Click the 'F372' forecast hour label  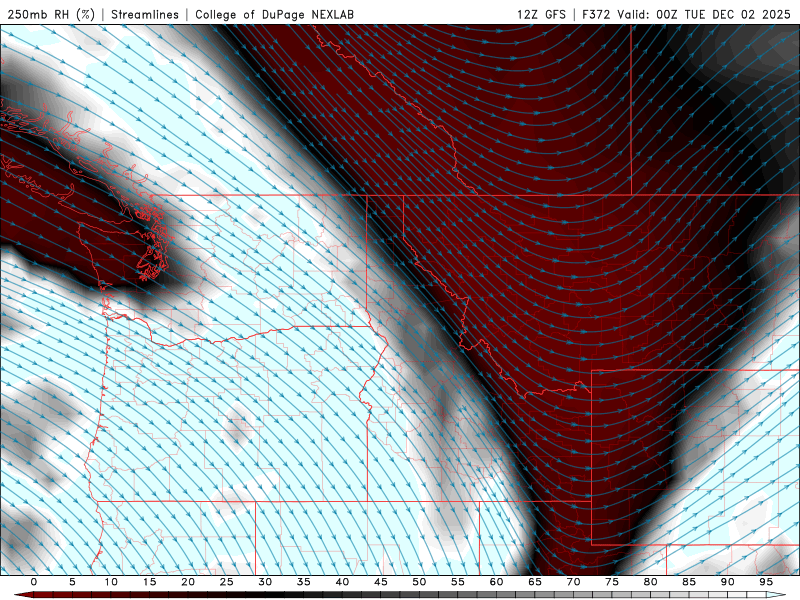pyautogui.click(x=596, y=14)
